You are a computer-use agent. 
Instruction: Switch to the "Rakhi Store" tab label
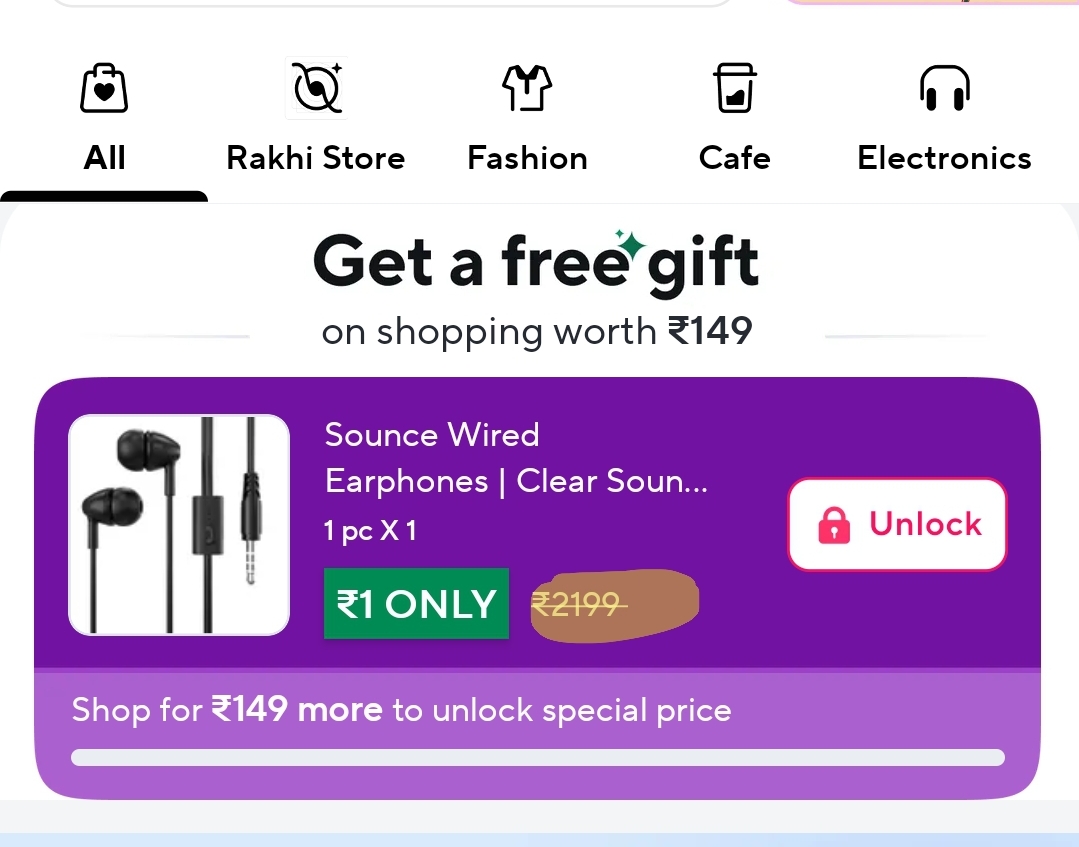click(x=315, y=158)
